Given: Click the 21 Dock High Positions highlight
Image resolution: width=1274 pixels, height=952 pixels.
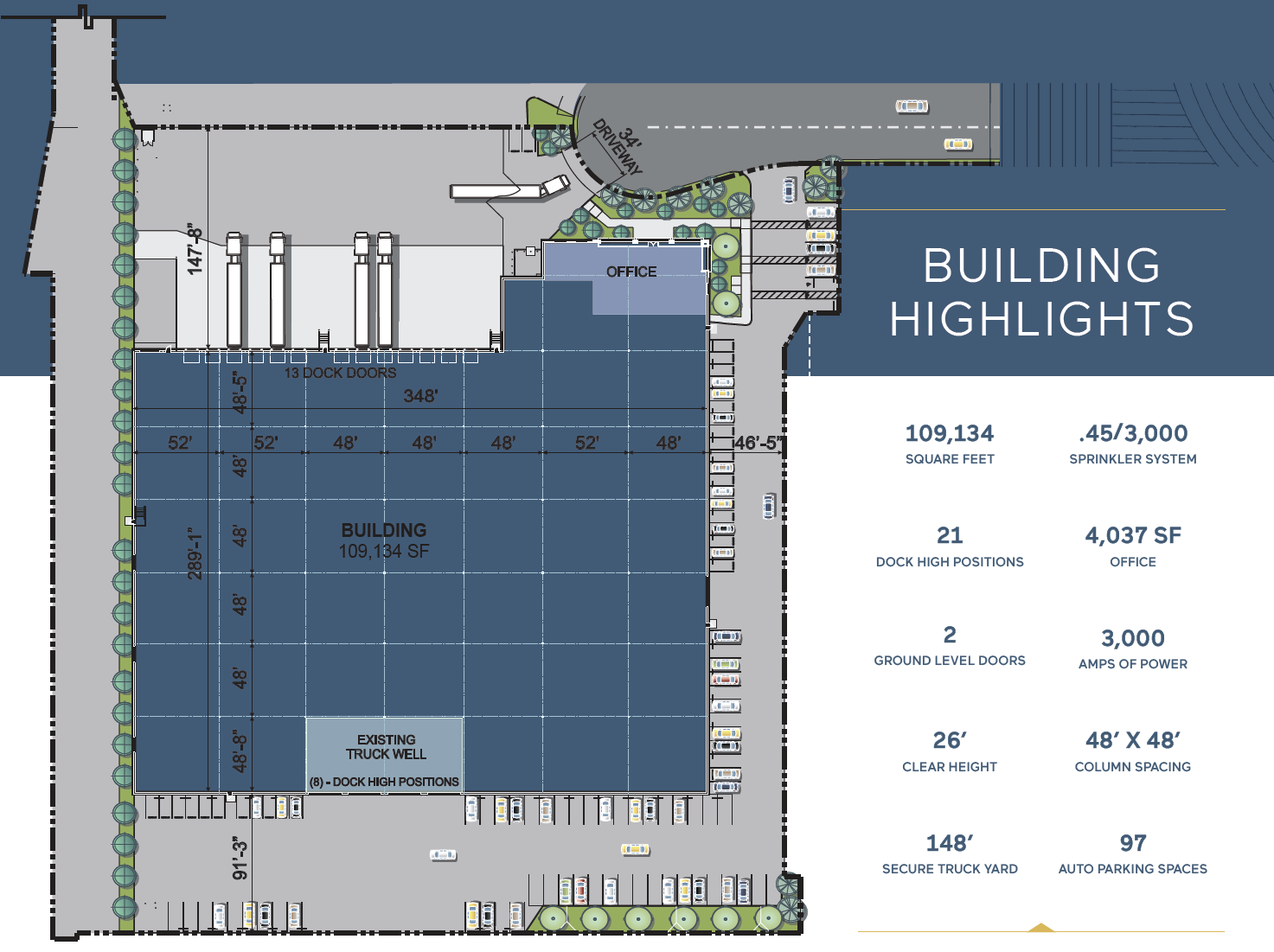Looking at the screenshot, I should tap(950, 546).
